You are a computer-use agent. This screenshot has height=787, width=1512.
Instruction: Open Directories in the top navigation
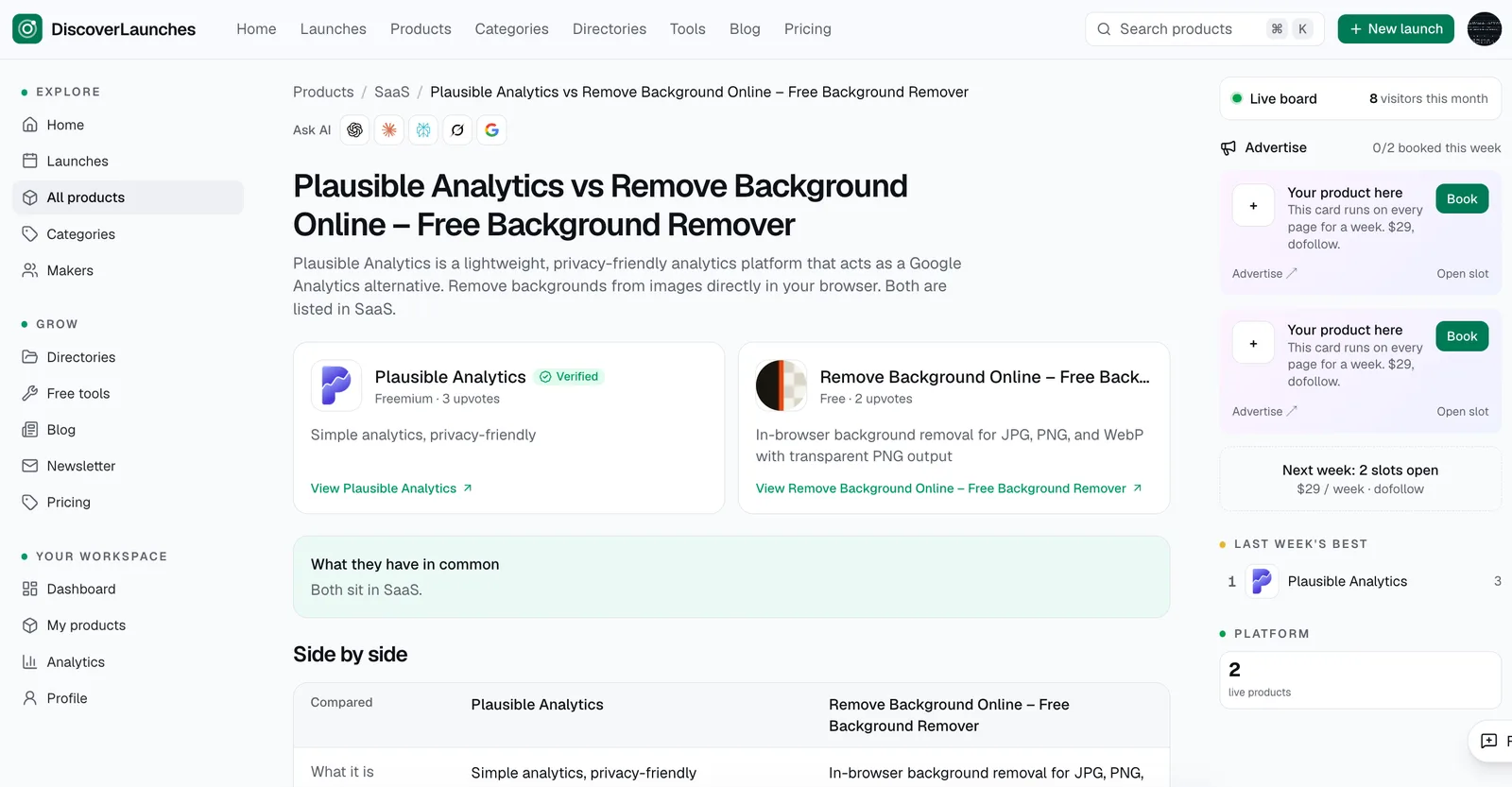[x=610, y=29]
